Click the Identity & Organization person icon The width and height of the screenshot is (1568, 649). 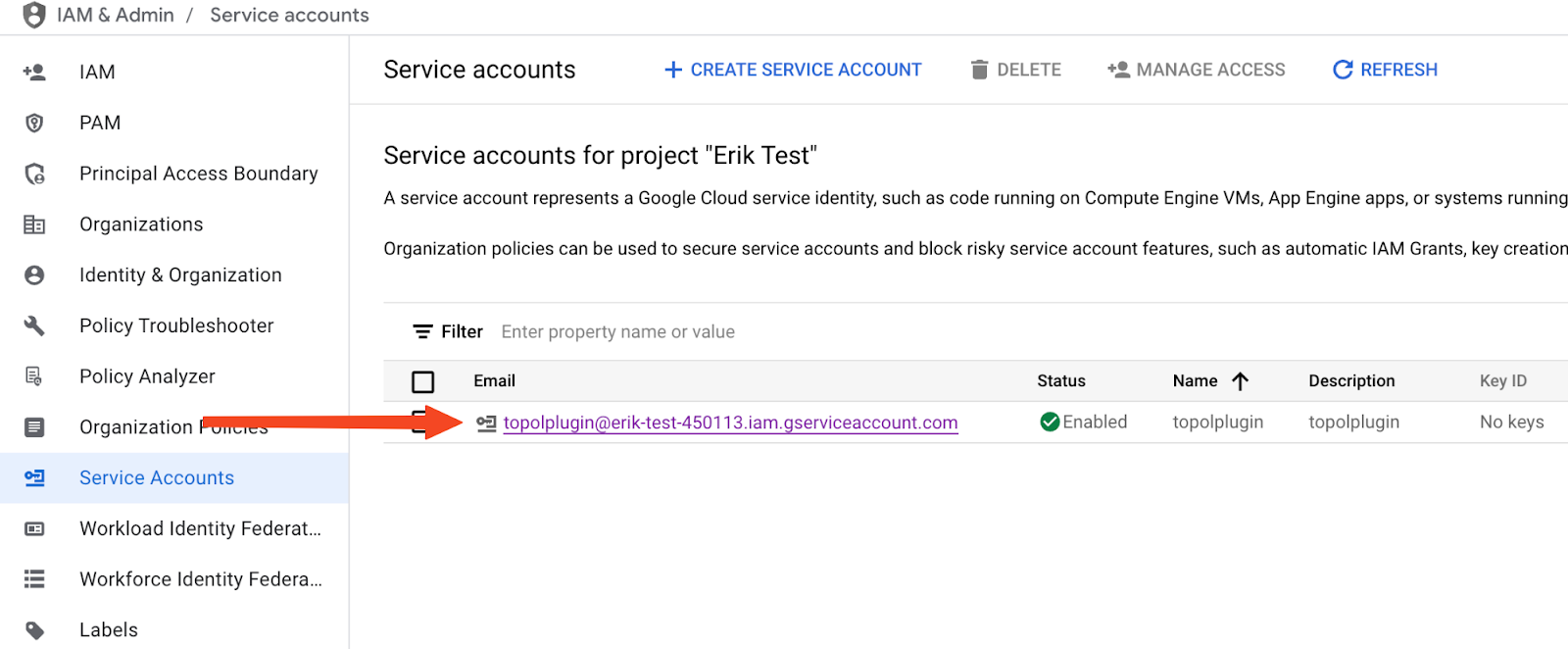tap(34, 275)
